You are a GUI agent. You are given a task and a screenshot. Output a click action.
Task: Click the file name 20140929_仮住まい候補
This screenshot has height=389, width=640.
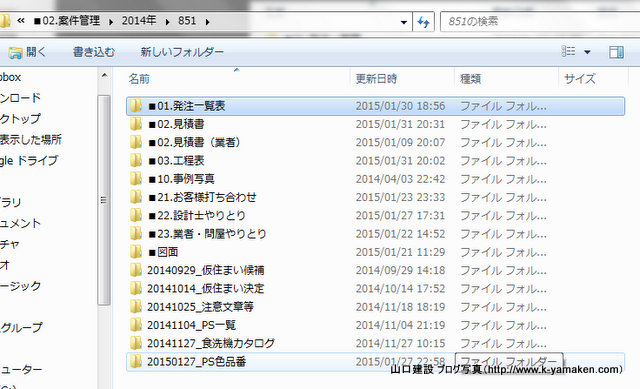click(x=206, y=270)
